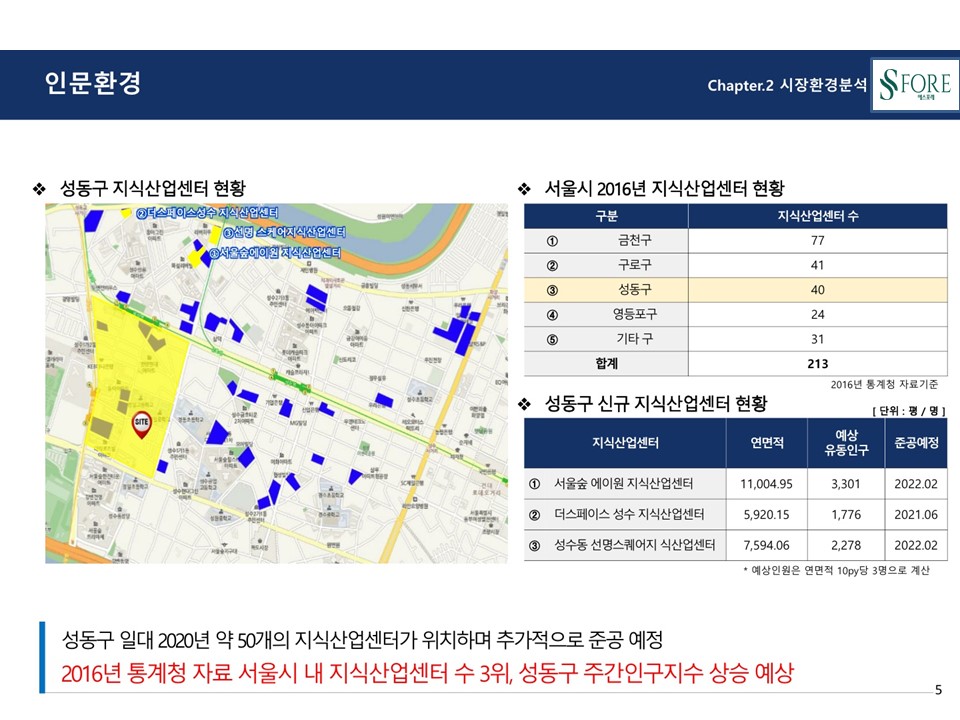Click the 구로구 table cell
Screen dimensions: 960x720
(x=634, y=265)
